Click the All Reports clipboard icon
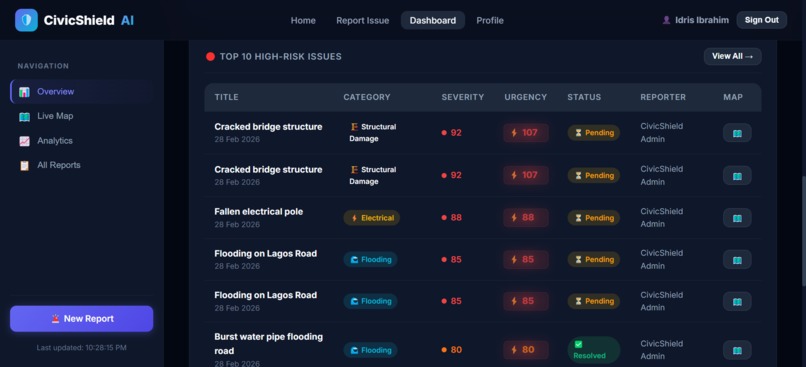806x367 pixels. click(24, 166)
